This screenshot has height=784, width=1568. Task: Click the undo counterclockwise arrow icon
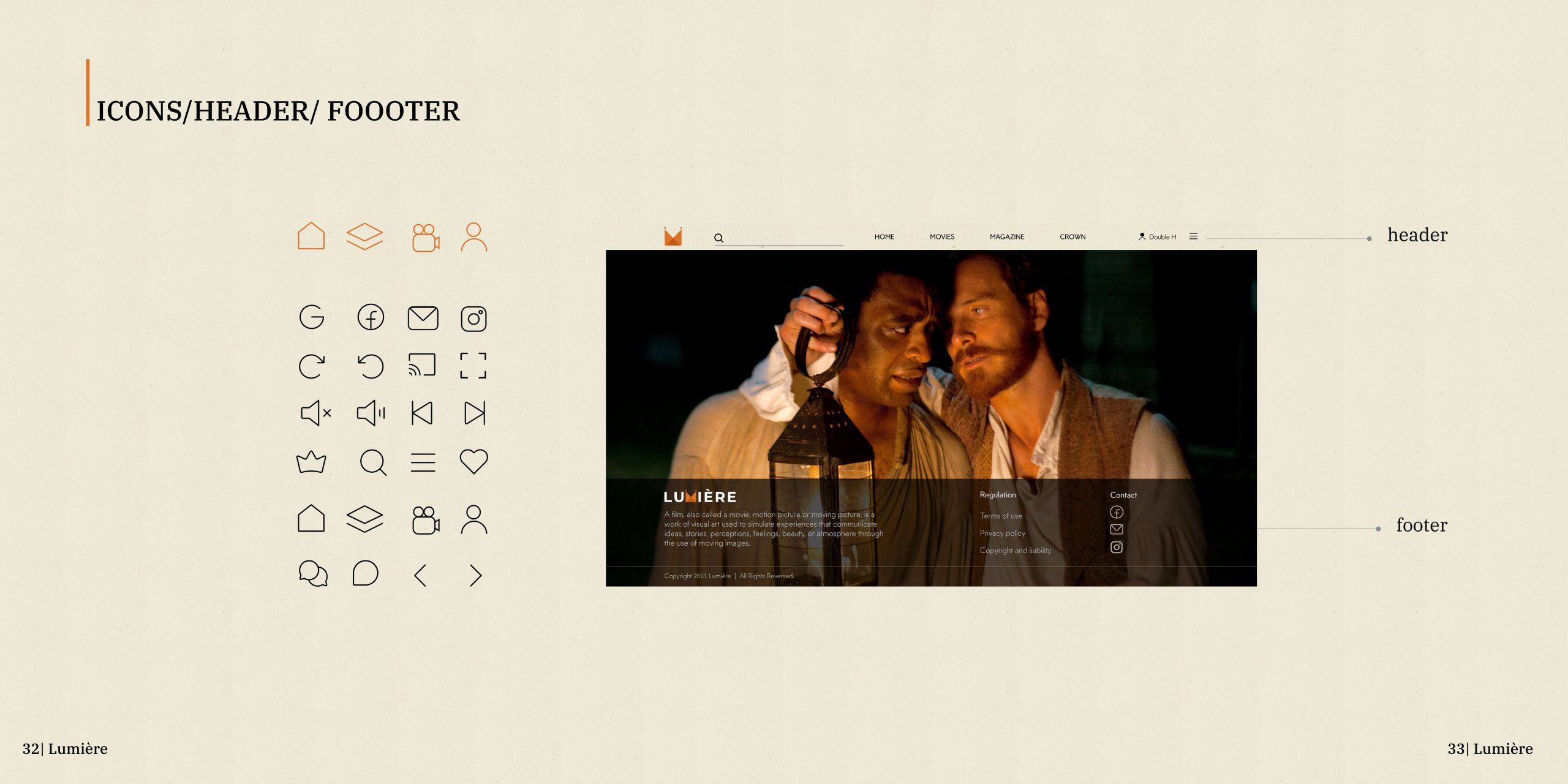(x=371, y=366)
